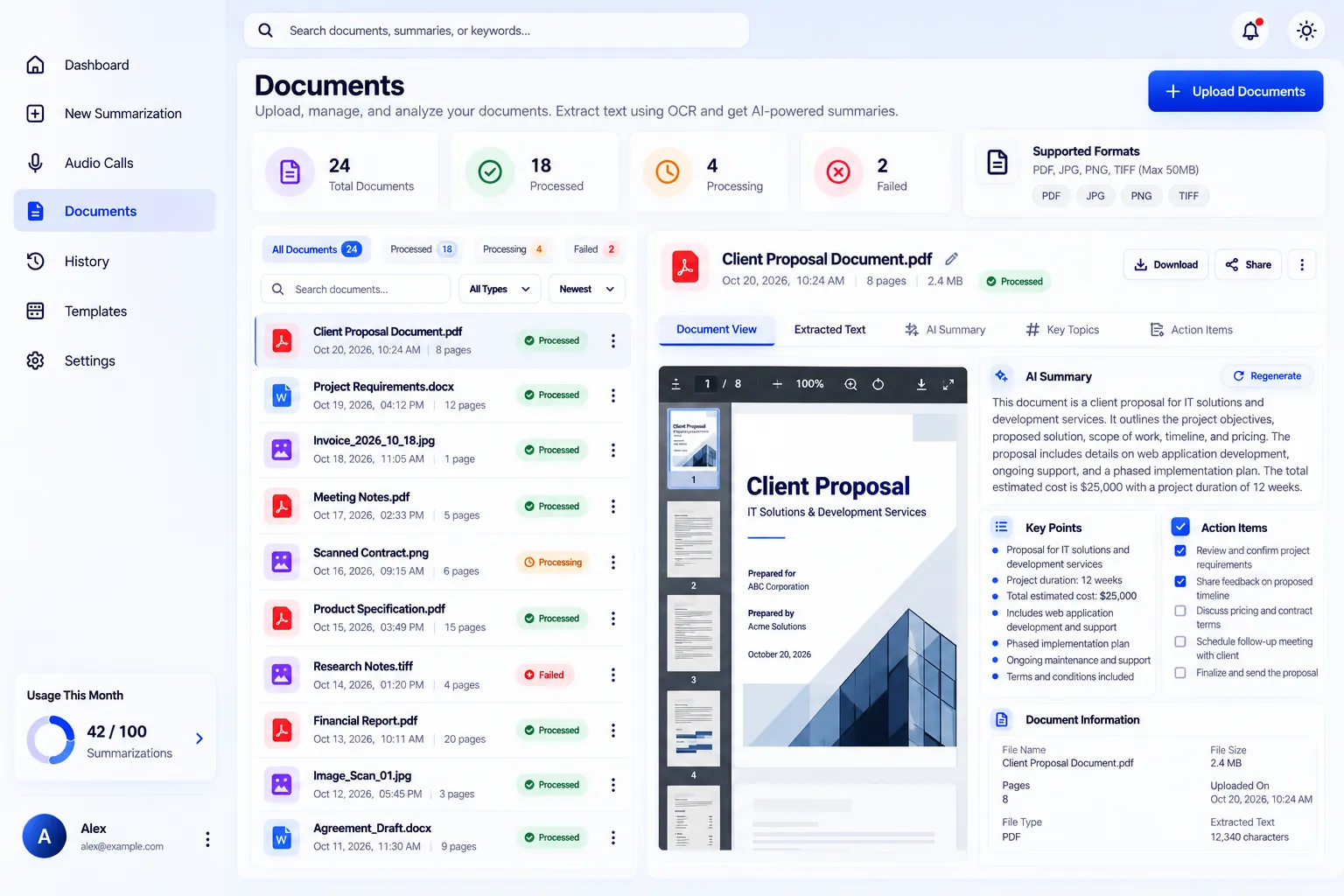Click the AI Summary sparkle icon
The height and width of the screenshot is (896, 1344).
click(x=1002, y=376)
